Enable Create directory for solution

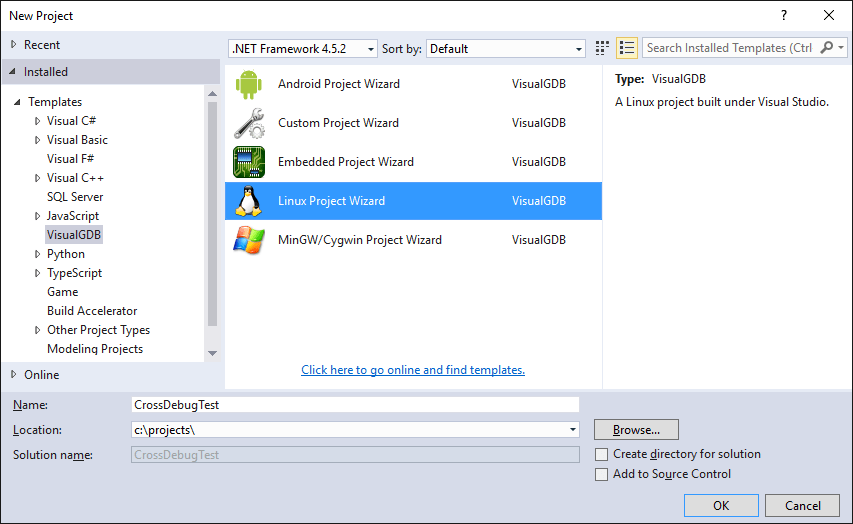[601, 454]
